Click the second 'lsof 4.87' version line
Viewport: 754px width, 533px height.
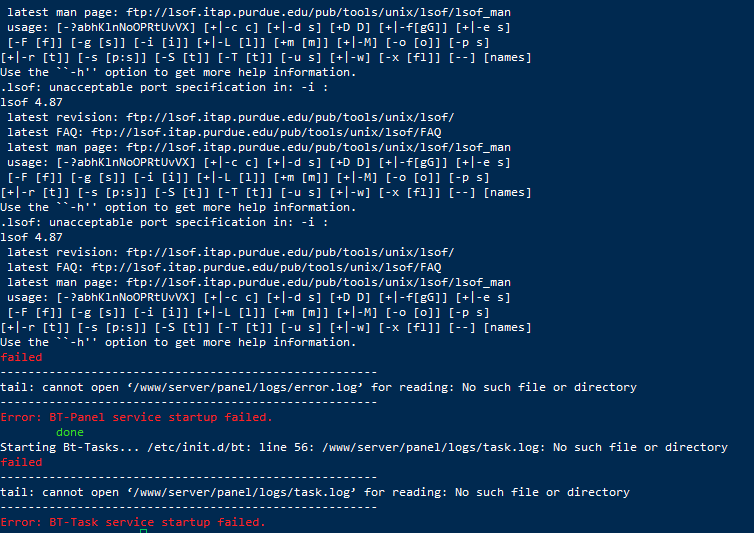(x=31, y=237)
